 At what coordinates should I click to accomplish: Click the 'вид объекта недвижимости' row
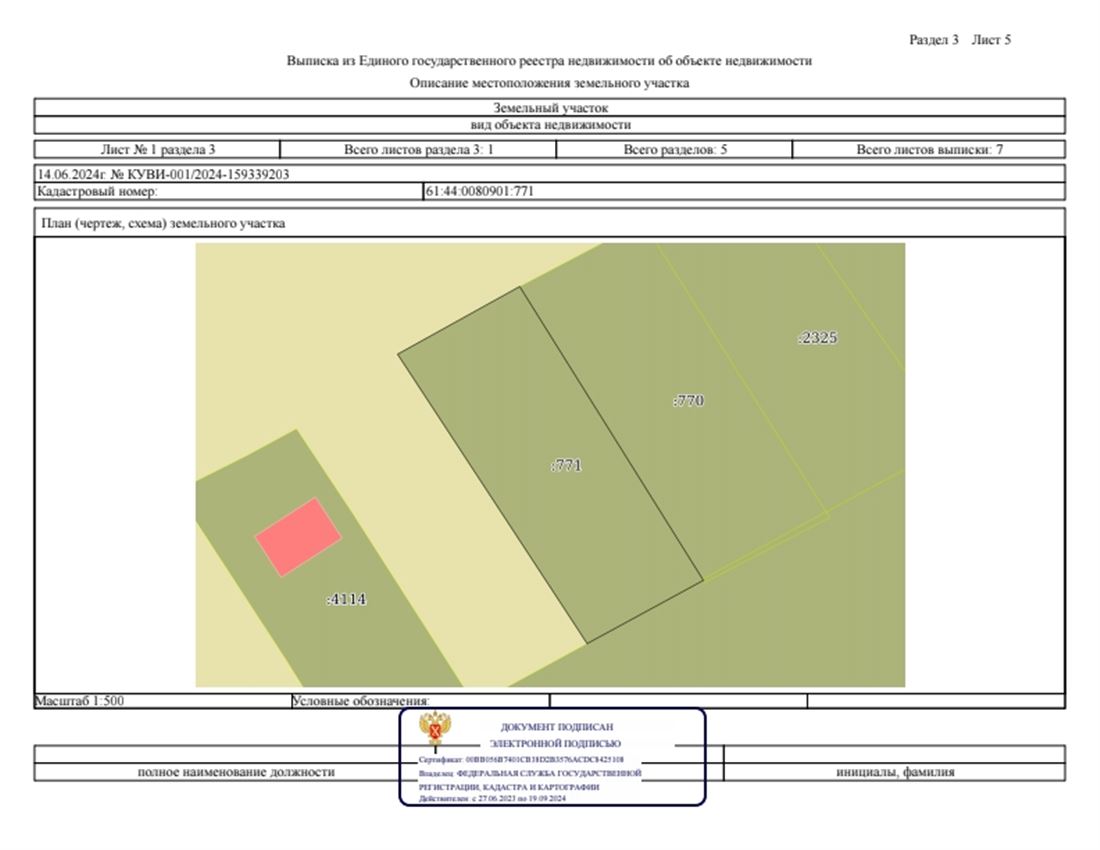(x=550, y=125)
